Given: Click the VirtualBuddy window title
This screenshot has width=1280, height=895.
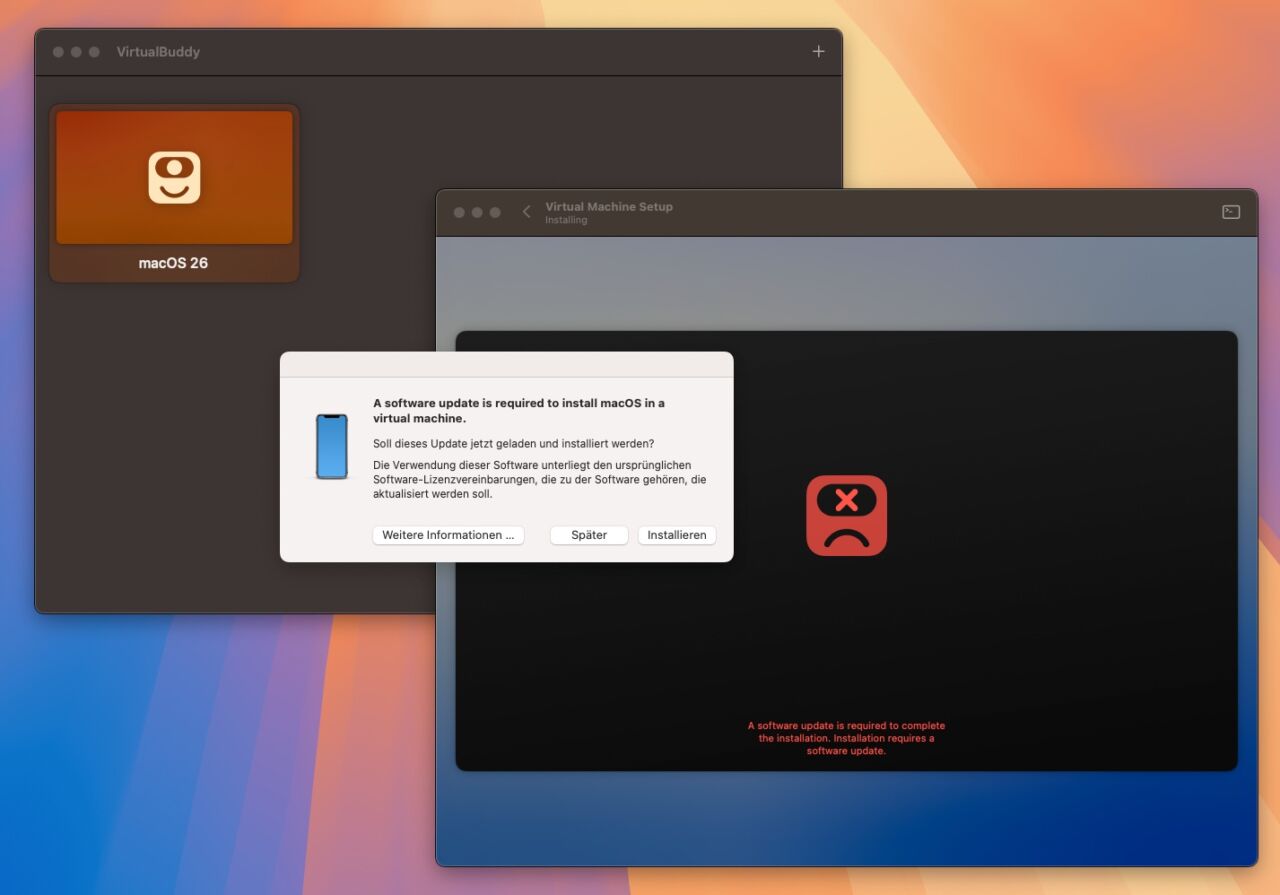Looking at the screenshot, I should click(x=158, y=52).
